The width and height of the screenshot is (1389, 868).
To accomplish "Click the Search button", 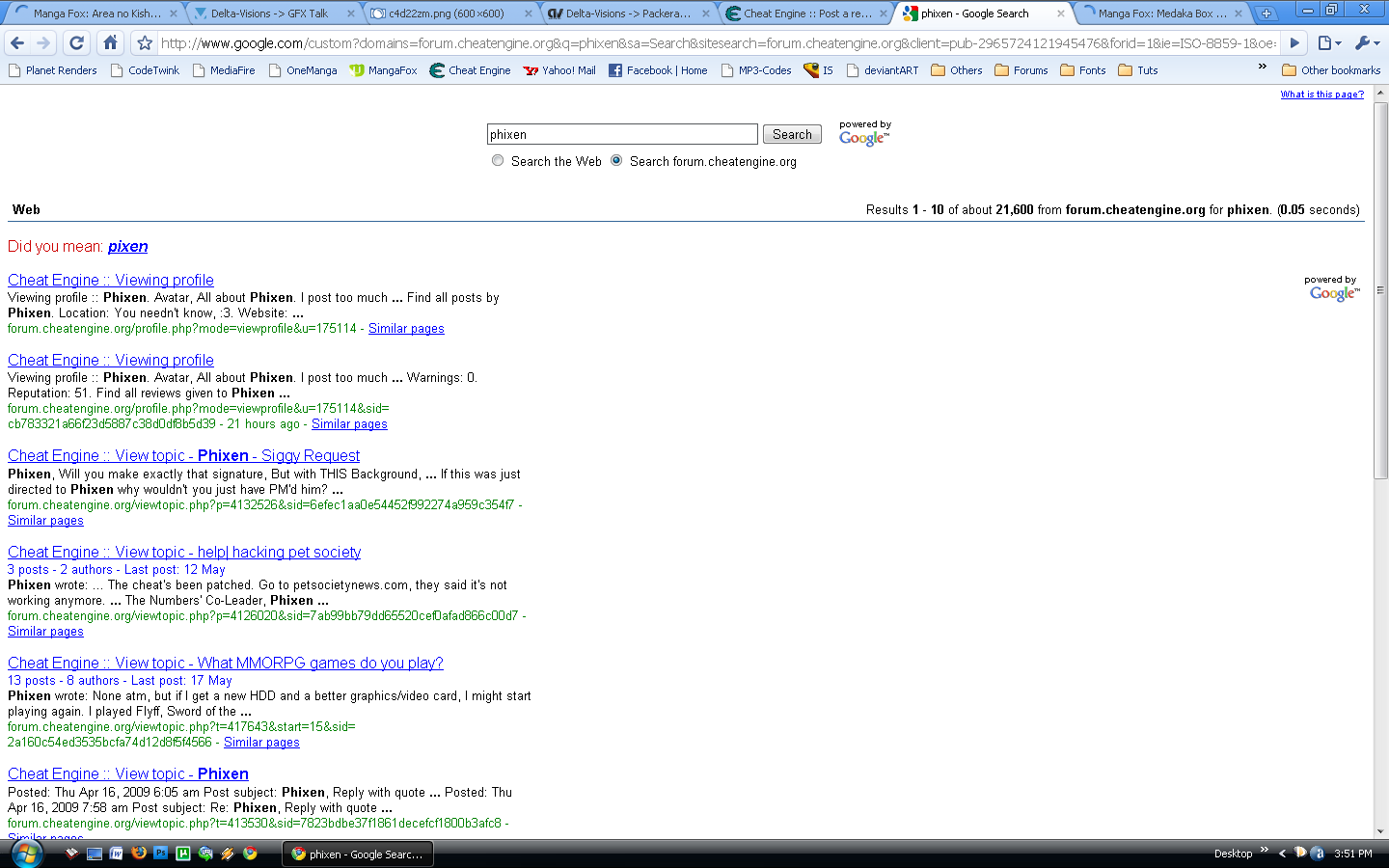I will click(792, 134).
